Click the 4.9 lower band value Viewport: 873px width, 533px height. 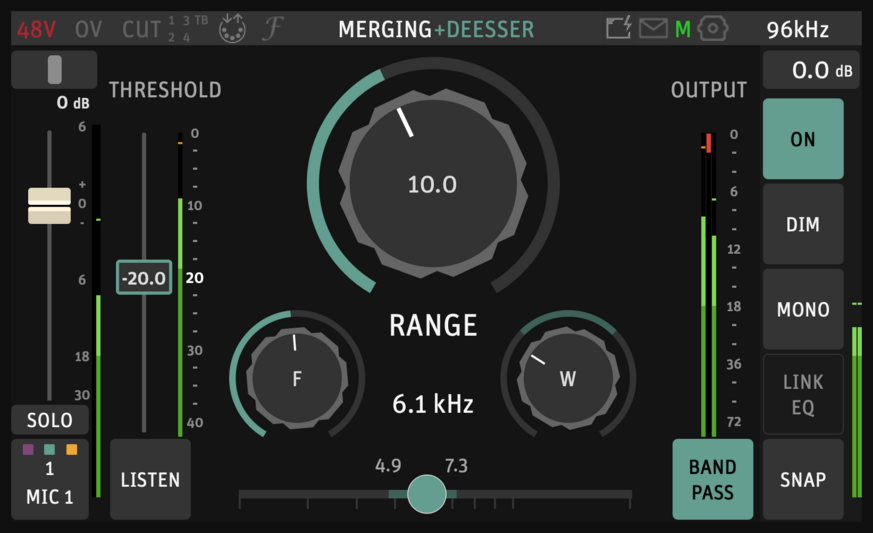point(388,466)
